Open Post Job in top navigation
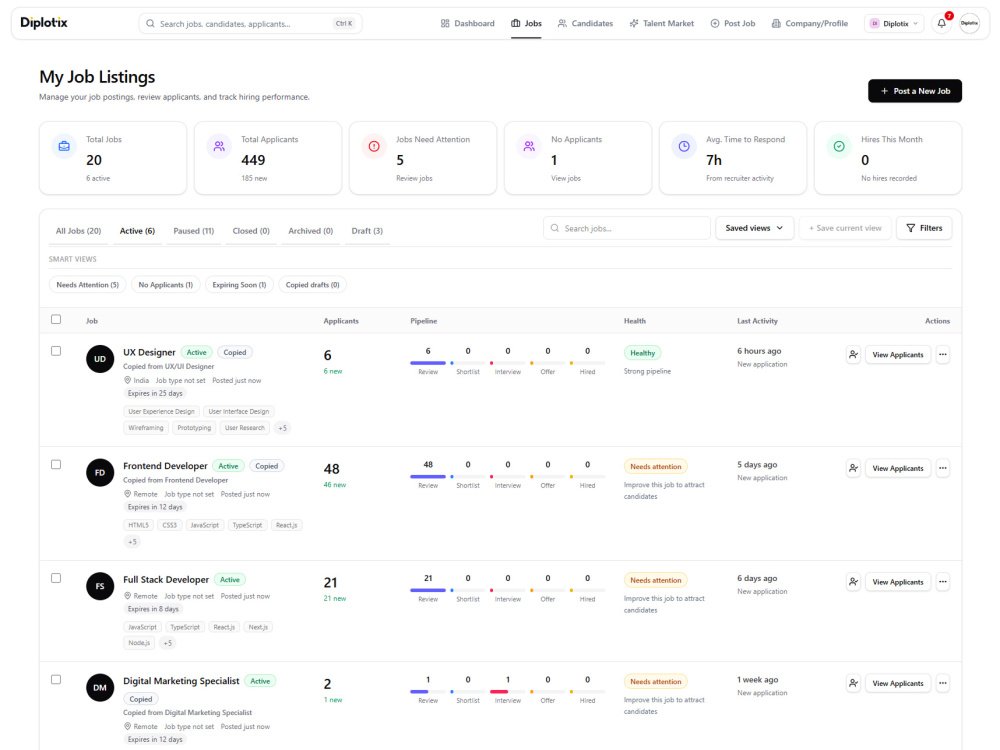Viewport: 1000px width, 750px height. (733, 24)
